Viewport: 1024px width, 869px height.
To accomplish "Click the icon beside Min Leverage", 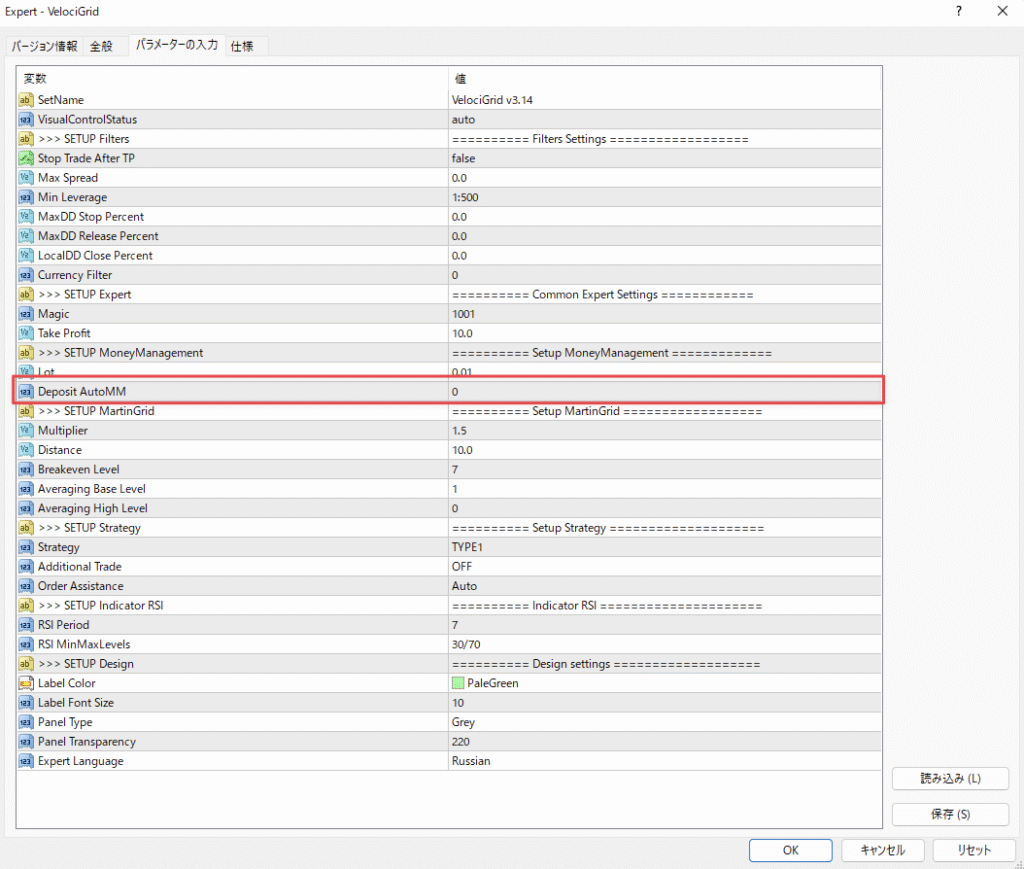I will coord(25,197).
